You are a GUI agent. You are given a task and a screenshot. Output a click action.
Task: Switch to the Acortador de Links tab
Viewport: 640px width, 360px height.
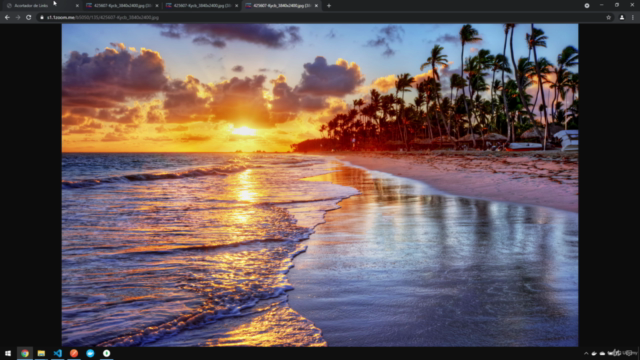point(41,6)
